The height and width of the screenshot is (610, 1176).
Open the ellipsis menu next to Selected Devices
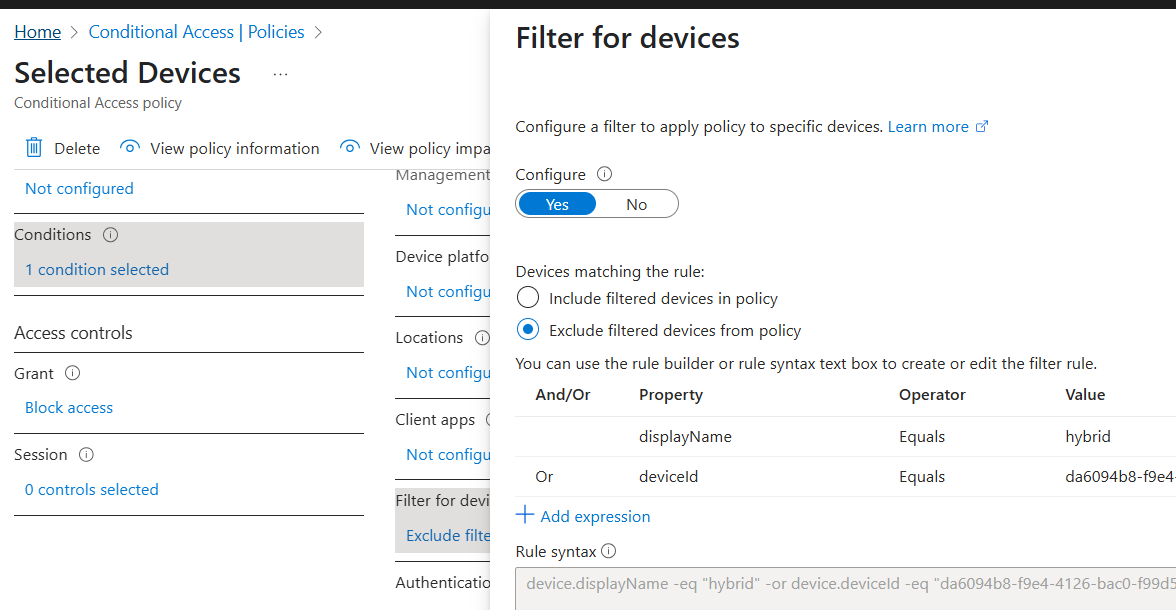[x=280, y=74]
